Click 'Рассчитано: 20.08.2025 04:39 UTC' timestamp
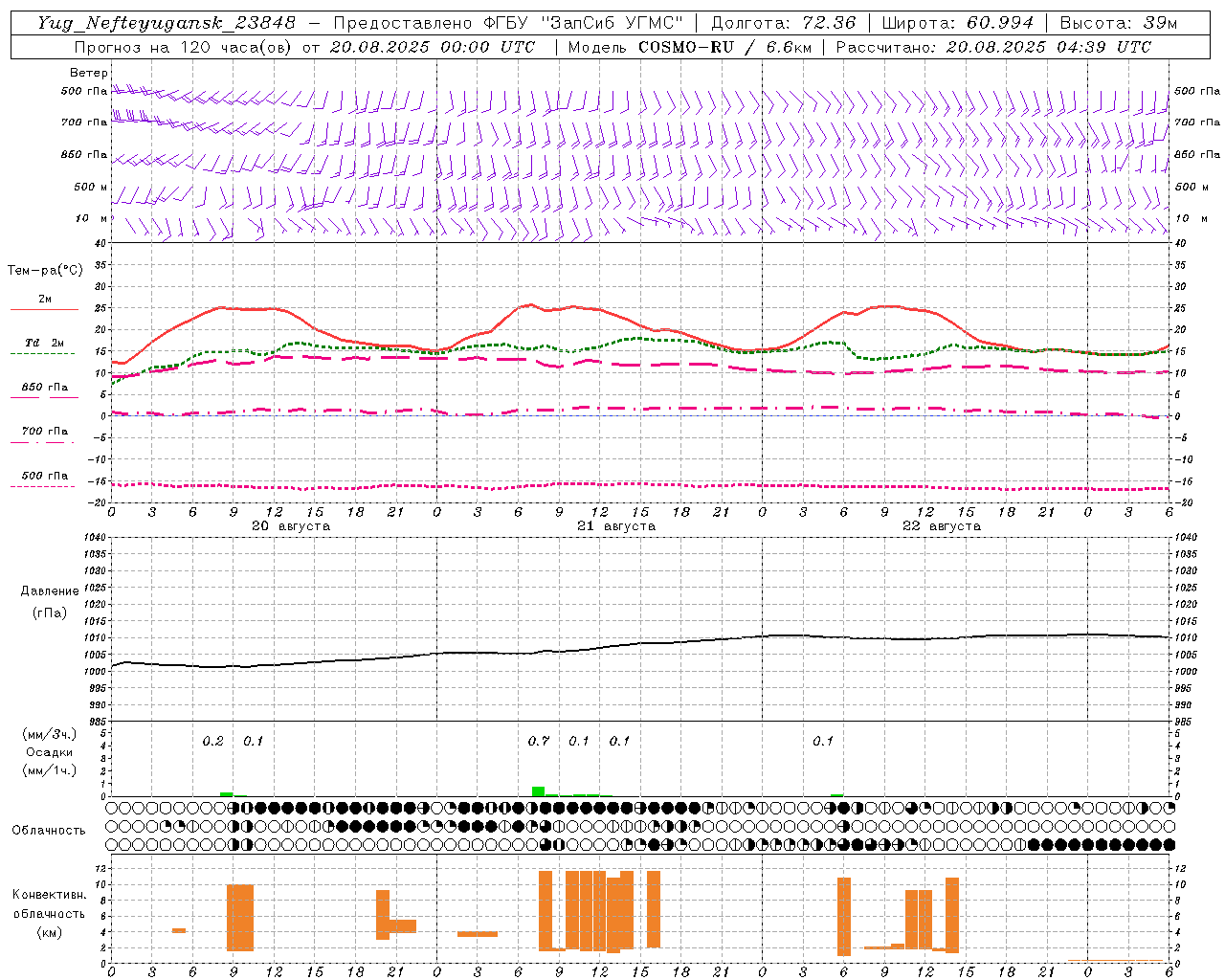Screen dimensions: 1225x980 click(x=993, y=47)
